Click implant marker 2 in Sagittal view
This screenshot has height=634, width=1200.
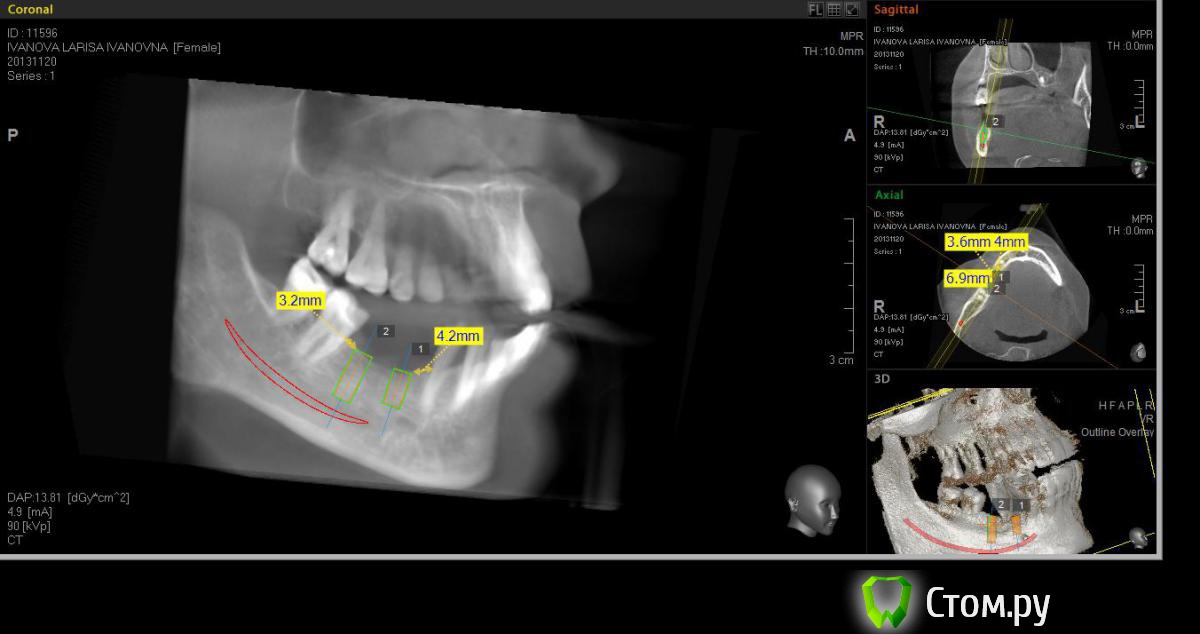(995, 121)
